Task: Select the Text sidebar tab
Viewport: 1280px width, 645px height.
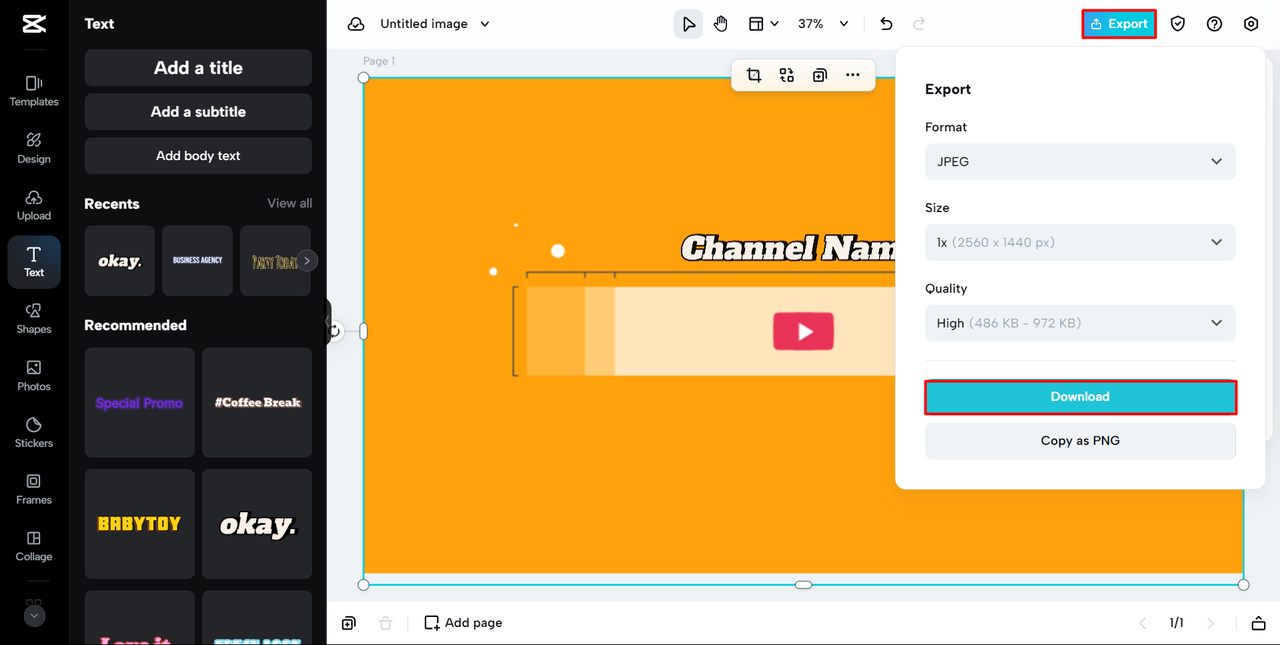Action: 34,261
